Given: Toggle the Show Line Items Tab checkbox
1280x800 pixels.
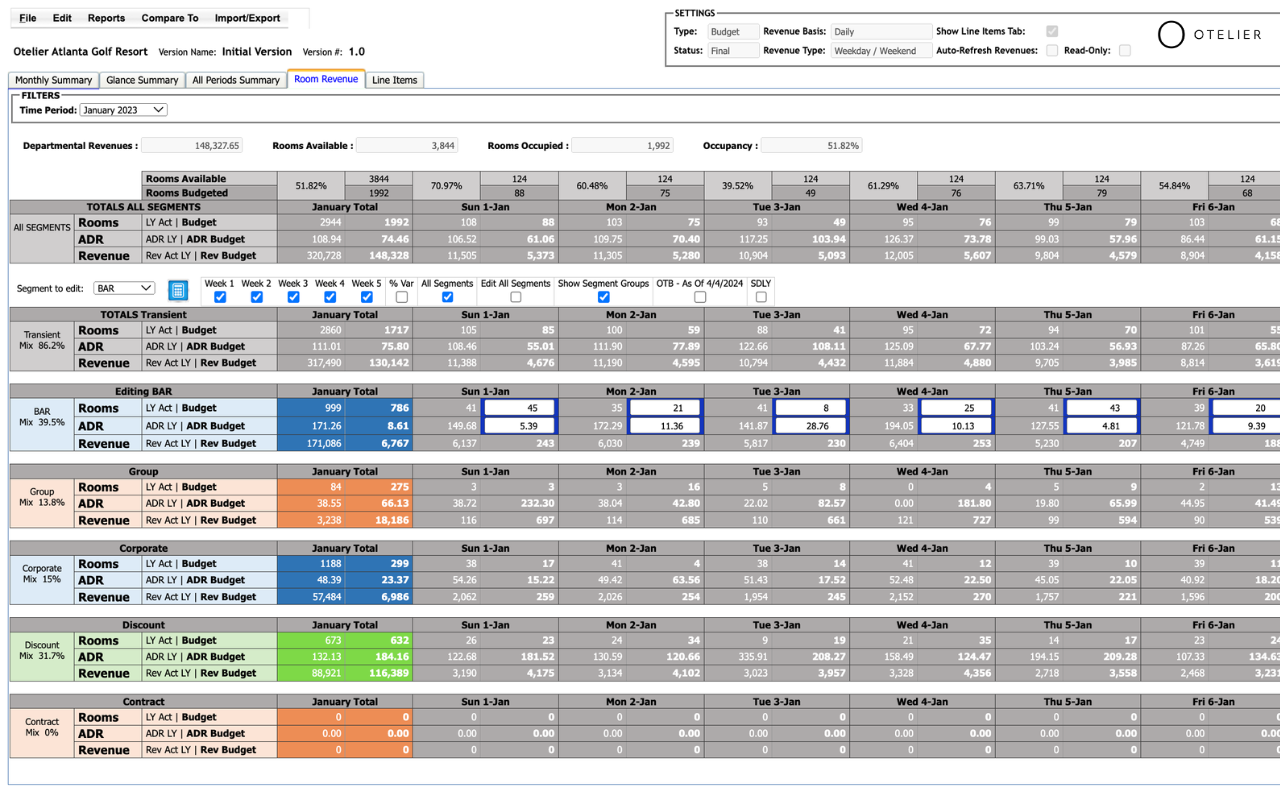Looking at the screenshot, I should click(1052, 31).
